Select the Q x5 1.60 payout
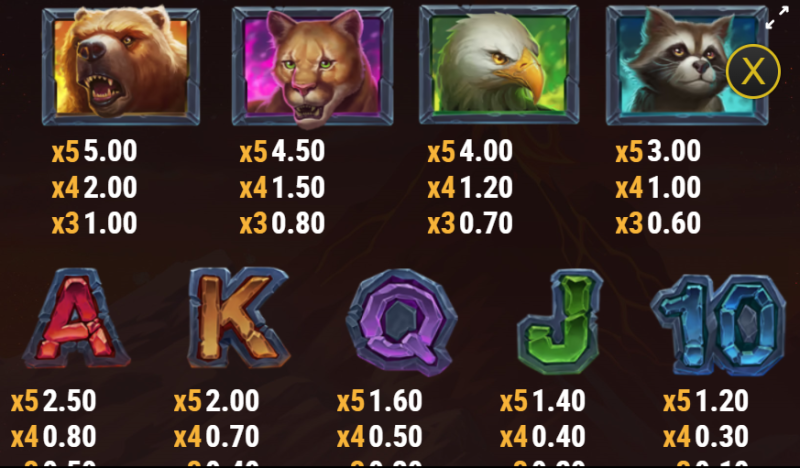 380,401
